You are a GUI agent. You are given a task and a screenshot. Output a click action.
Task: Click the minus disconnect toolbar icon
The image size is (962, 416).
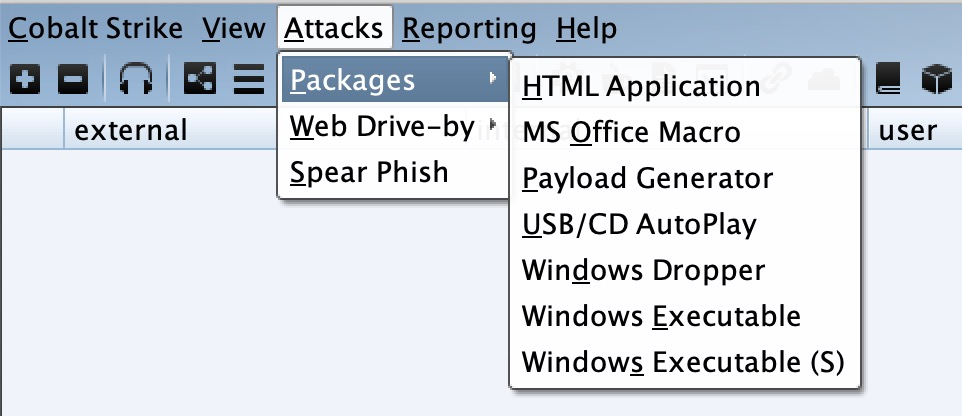(x=73, y=80)
